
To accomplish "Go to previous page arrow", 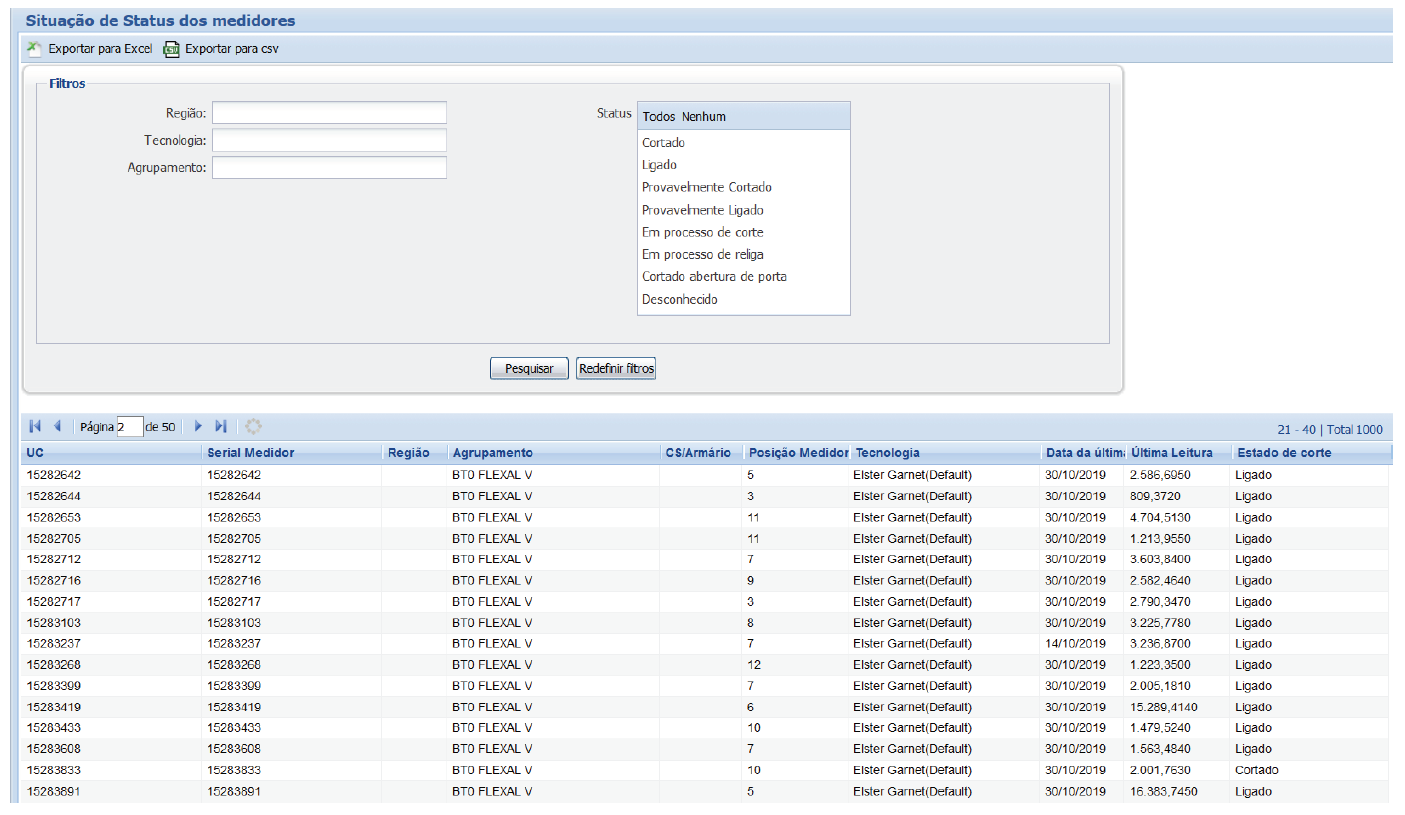I will coord(57,427).
